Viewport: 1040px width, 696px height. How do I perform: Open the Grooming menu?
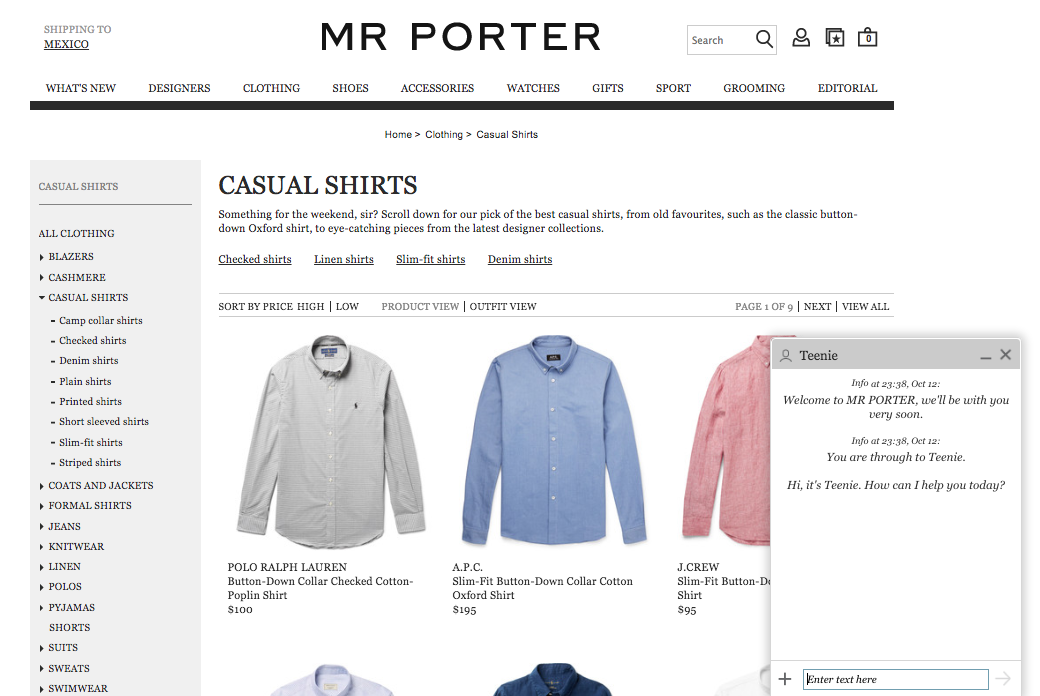[754, 88]
